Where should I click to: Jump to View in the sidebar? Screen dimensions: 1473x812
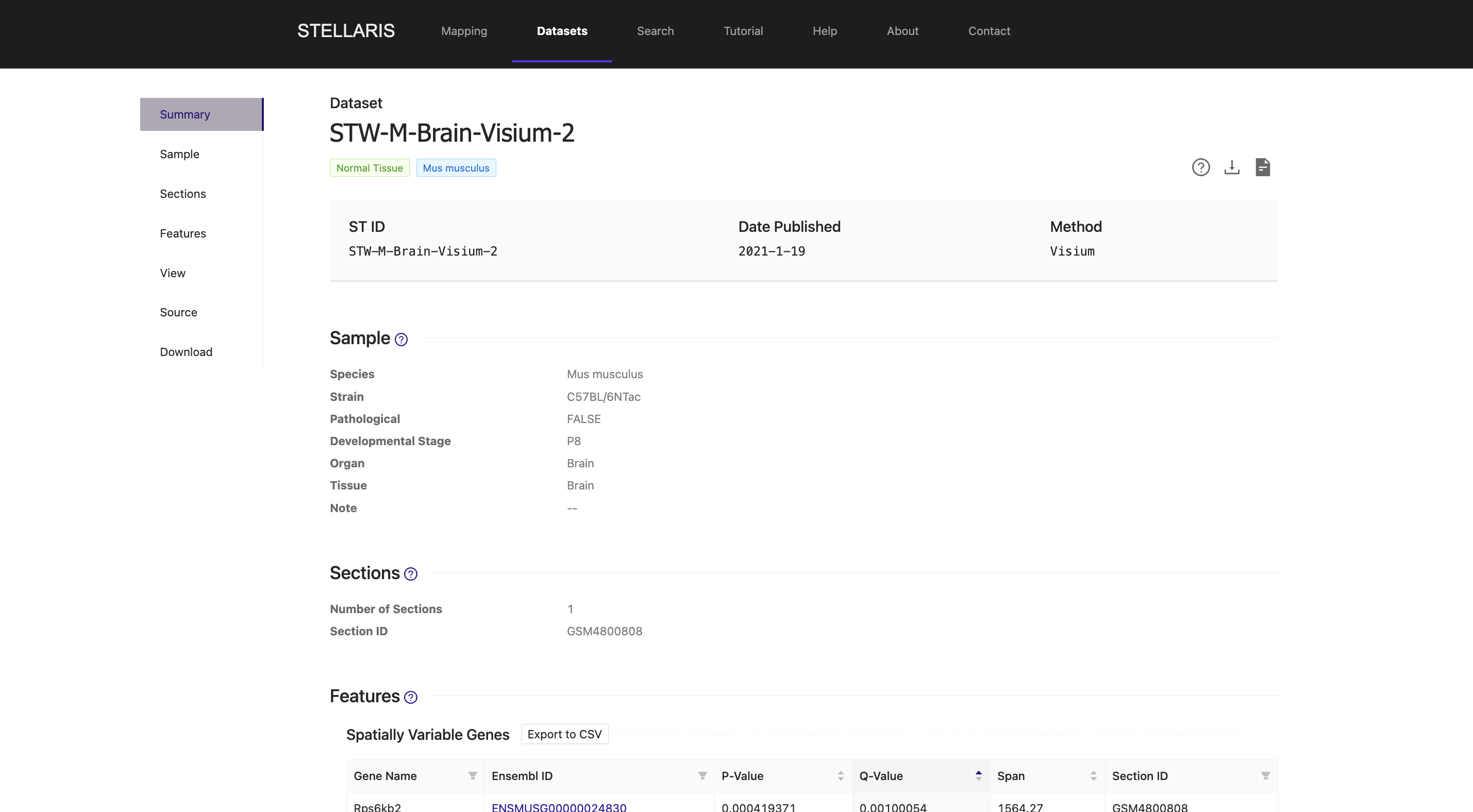(202, 274)
